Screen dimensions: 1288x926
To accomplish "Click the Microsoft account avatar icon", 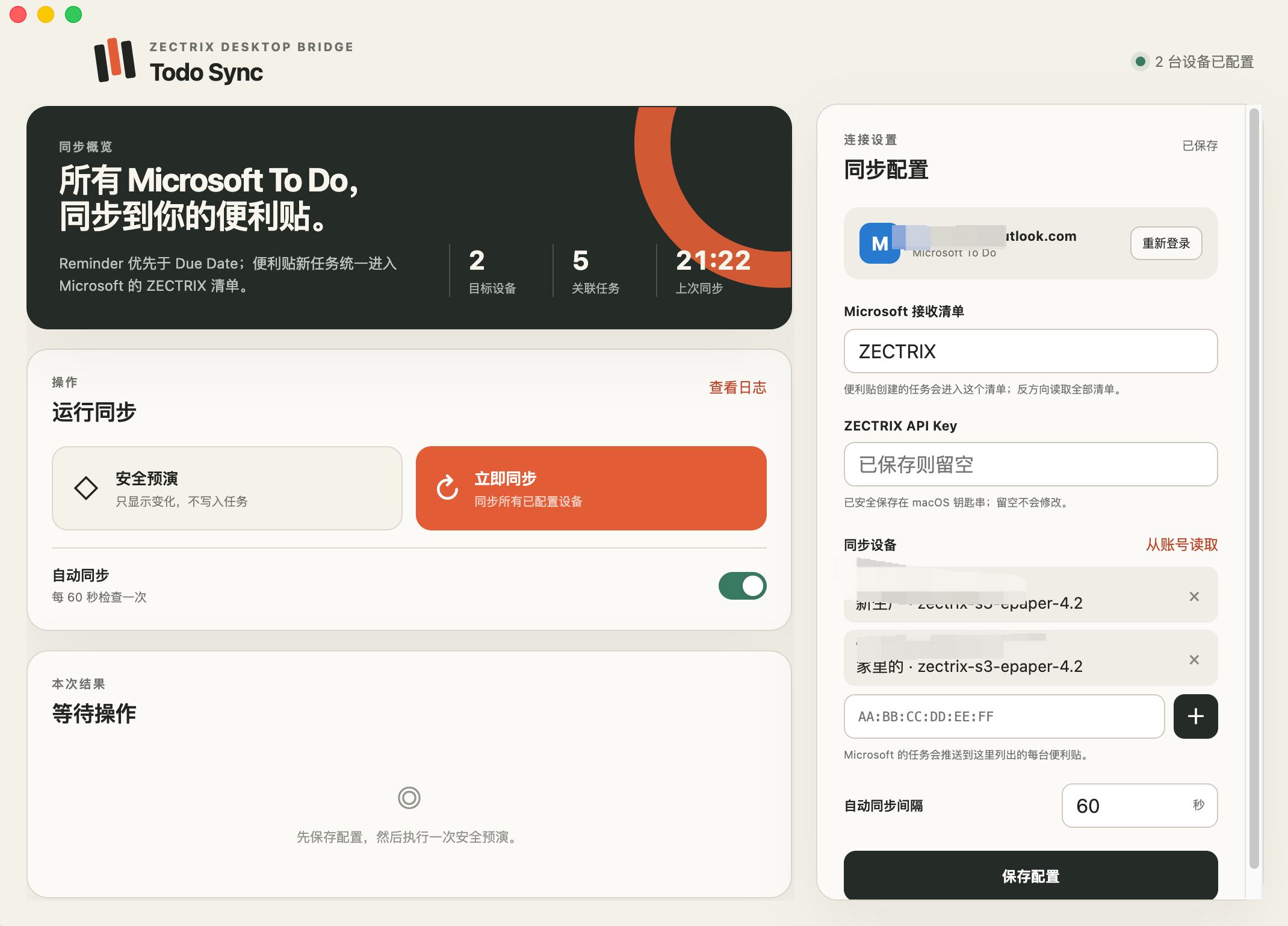I will coord(879,243).
